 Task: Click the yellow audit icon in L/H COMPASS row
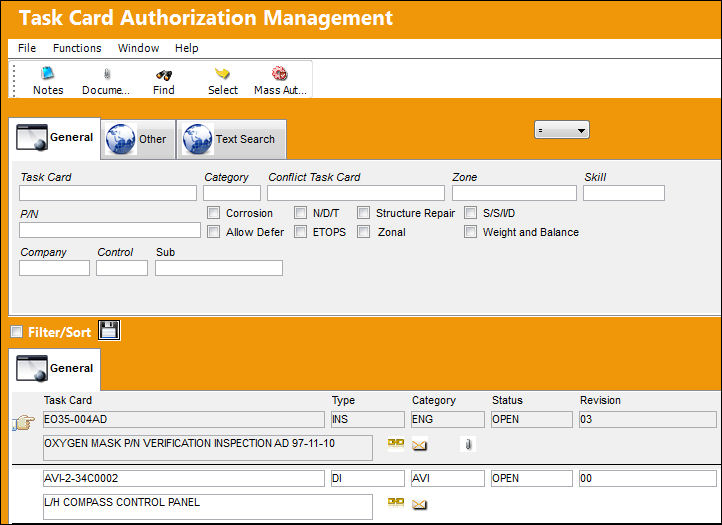(396, 502)
